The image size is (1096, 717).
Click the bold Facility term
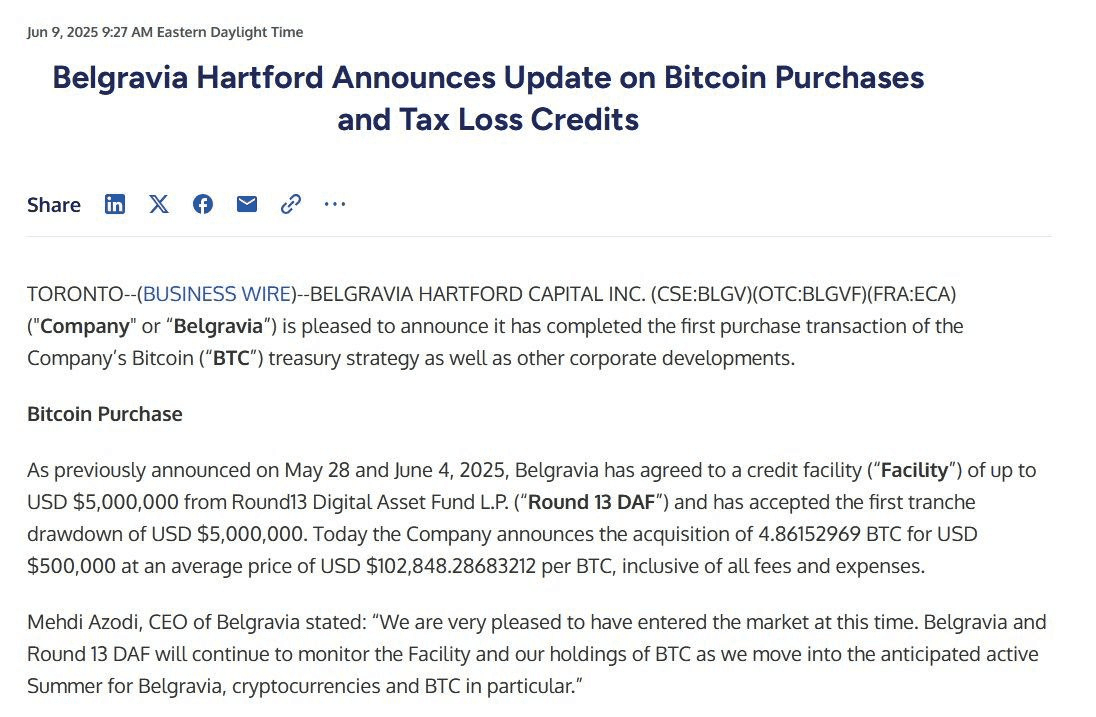914,470
